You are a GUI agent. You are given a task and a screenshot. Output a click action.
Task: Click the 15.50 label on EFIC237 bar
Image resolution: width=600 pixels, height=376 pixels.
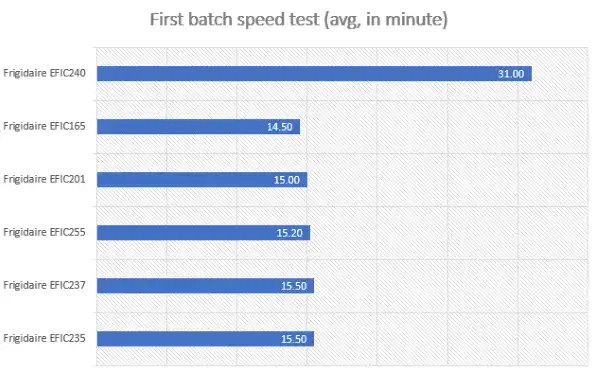coord(294,286)
